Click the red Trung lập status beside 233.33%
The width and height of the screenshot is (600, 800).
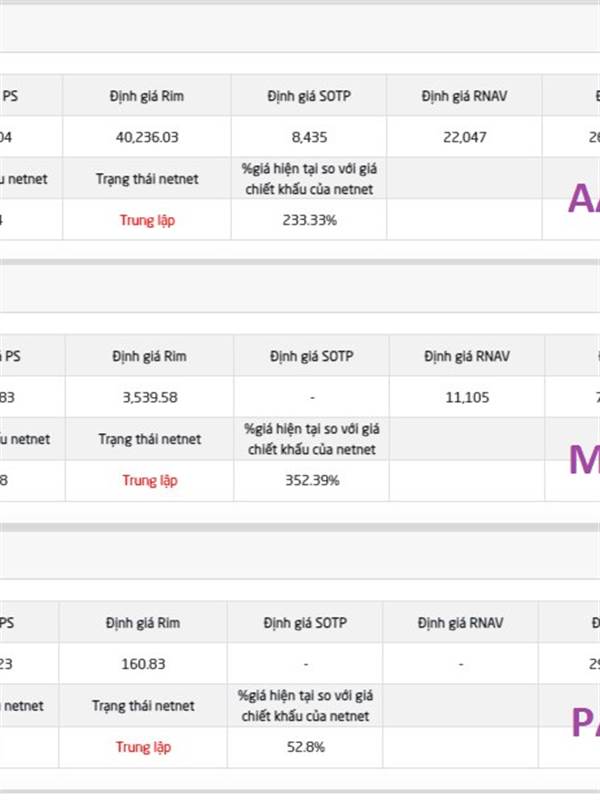coord(147,220)
